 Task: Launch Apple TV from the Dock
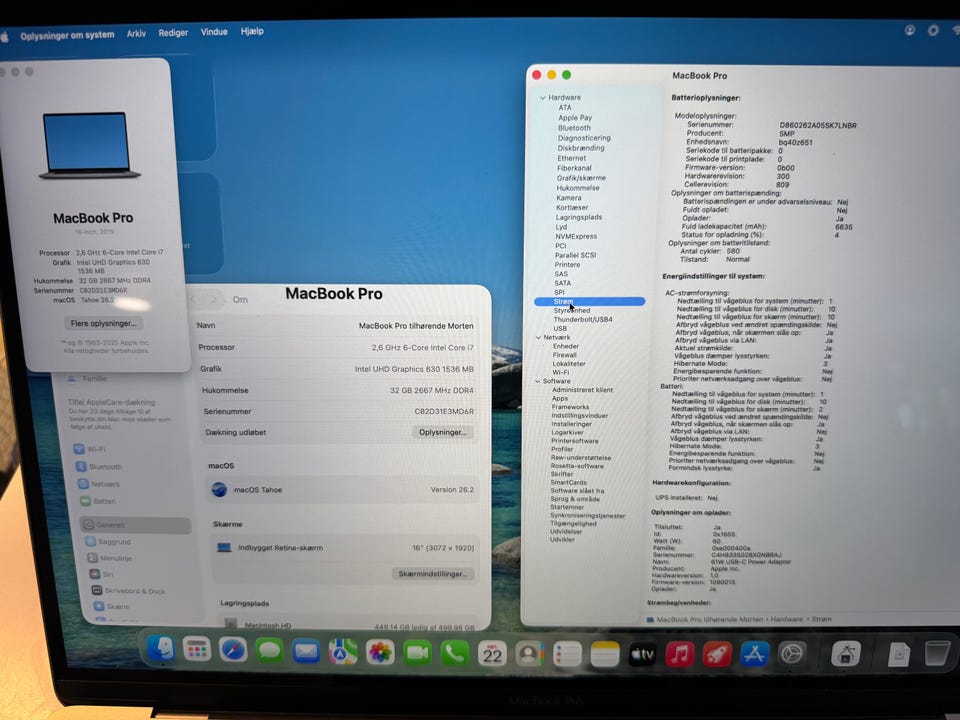tap(642, 654)
